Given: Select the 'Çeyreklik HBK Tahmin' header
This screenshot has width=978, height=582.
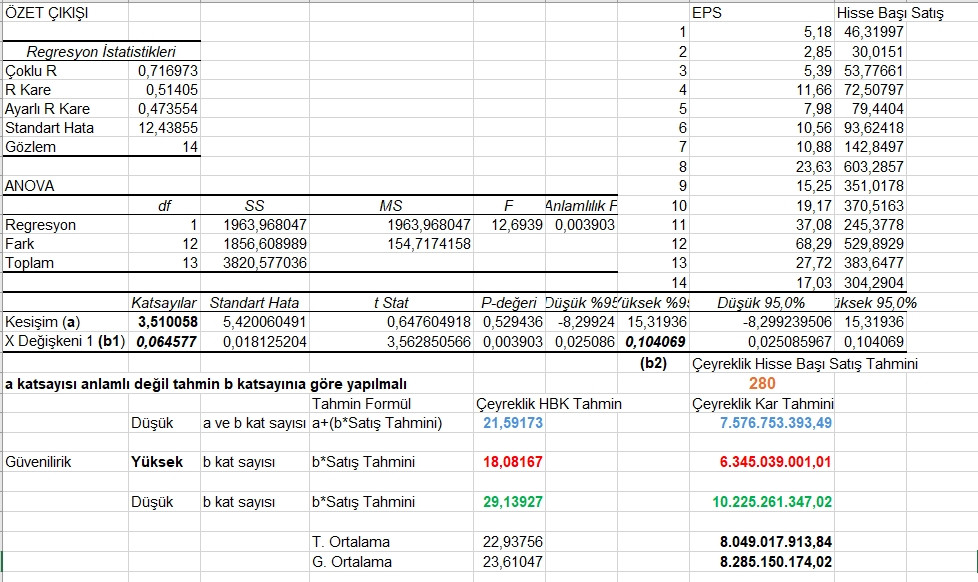Looking at the screenshot, I should coord(549,404).
